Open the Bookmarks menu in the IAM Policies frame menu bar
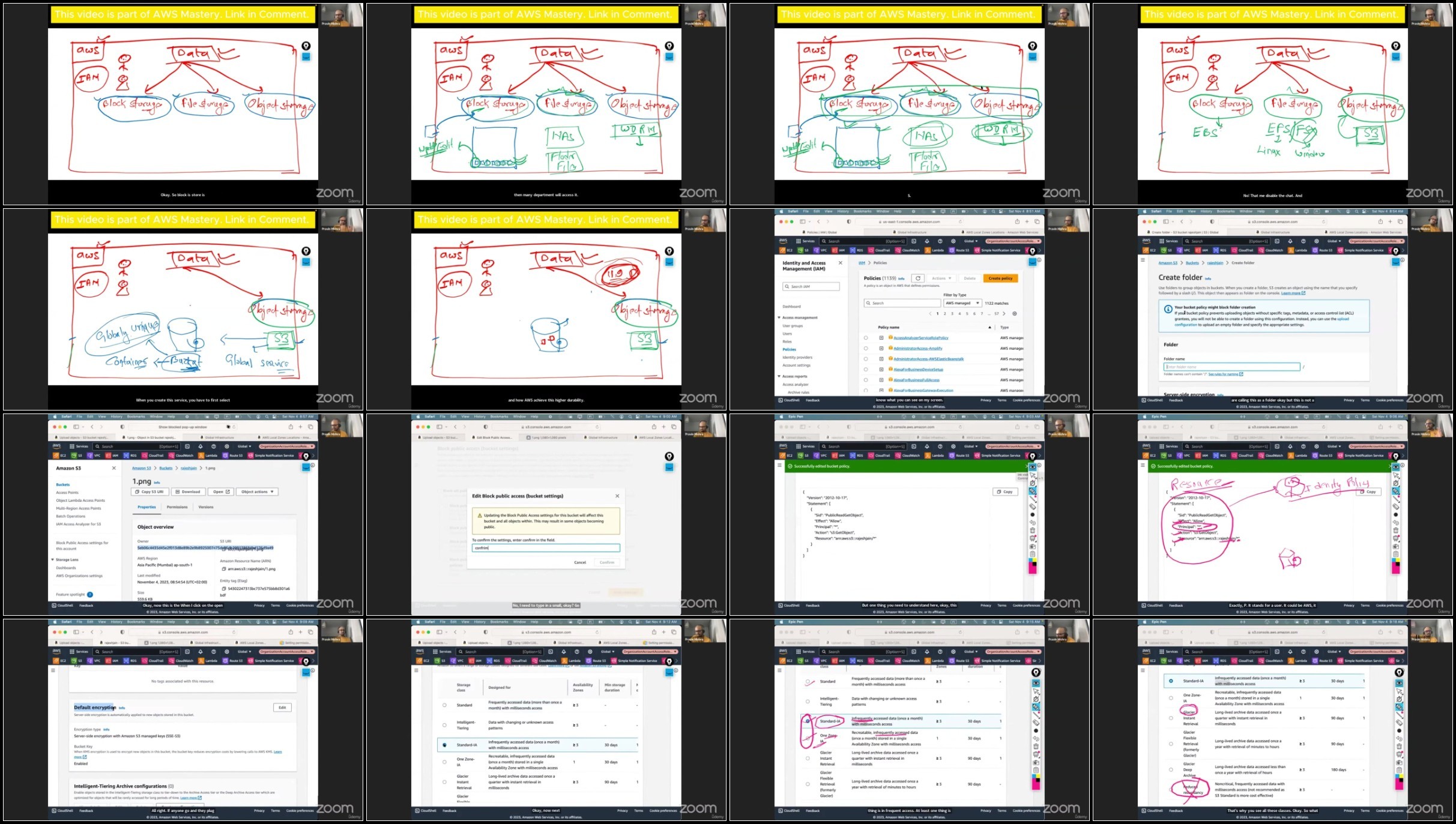This screenshot has width=1456, height=824. (x=862, y=211)
